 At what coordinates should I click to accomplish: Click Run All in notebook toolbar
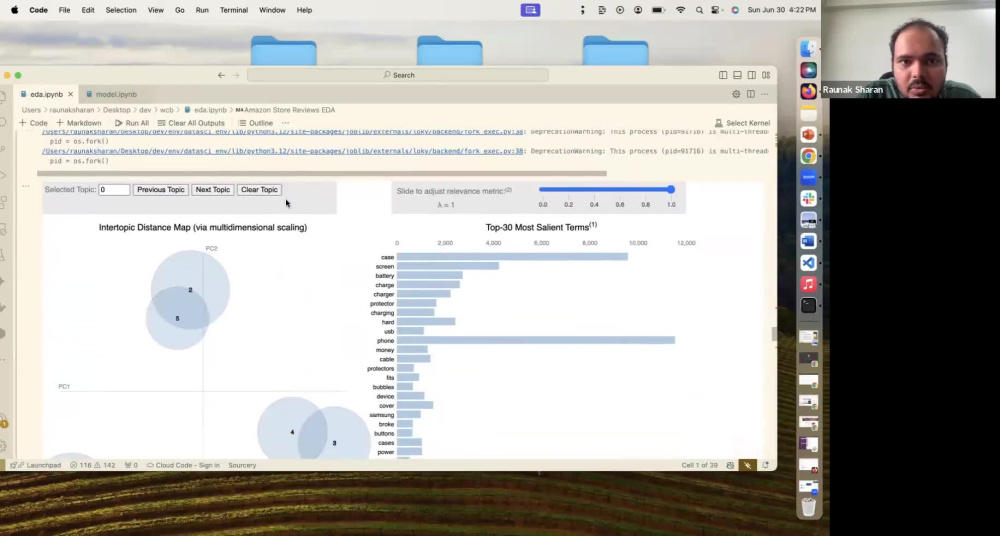(132, 123)
